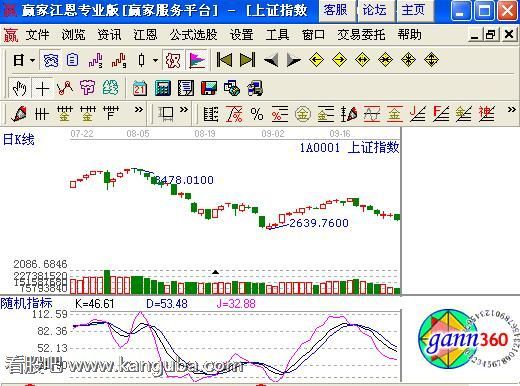Open the 帮助 menu
The height and width of the screenshot is (386, 520).
409,35
